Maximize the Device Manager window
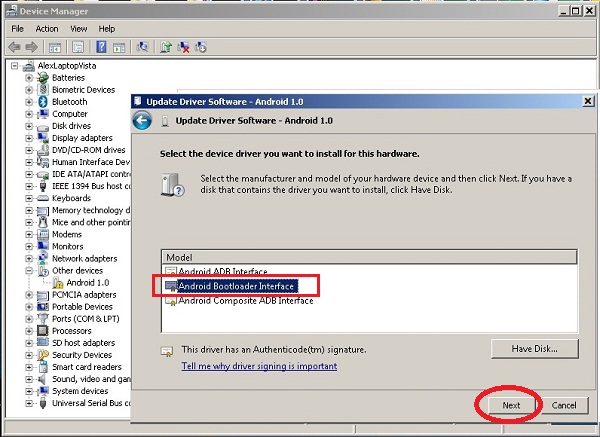 [x=576, y=11]
